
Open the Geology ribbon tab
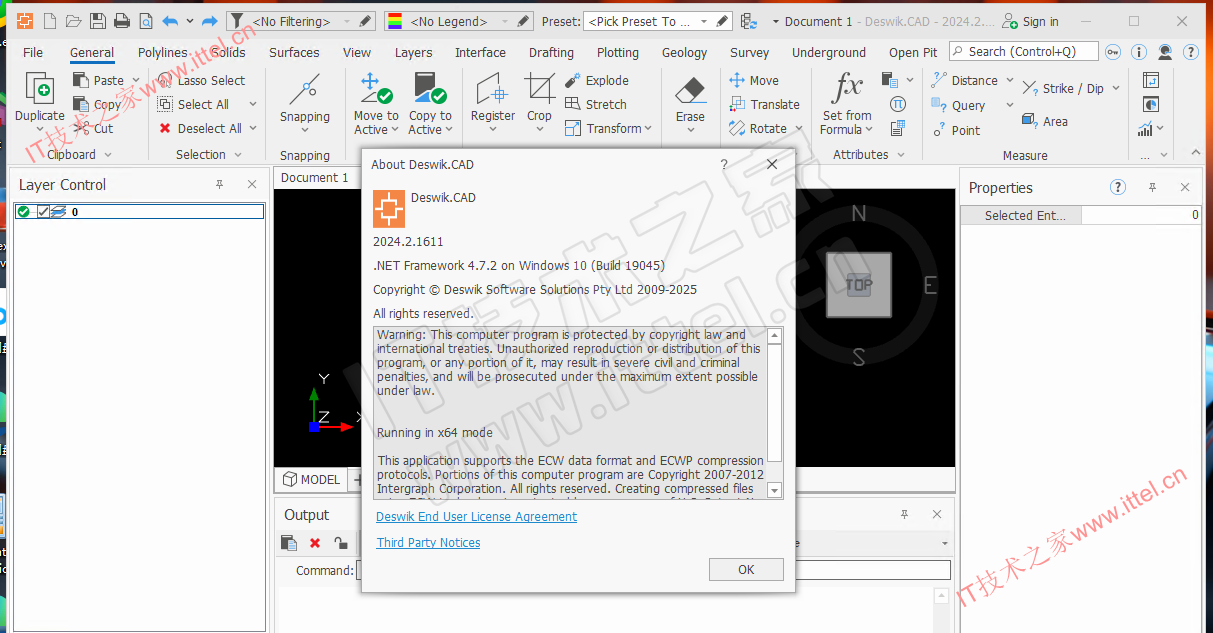tap(684, 52)
